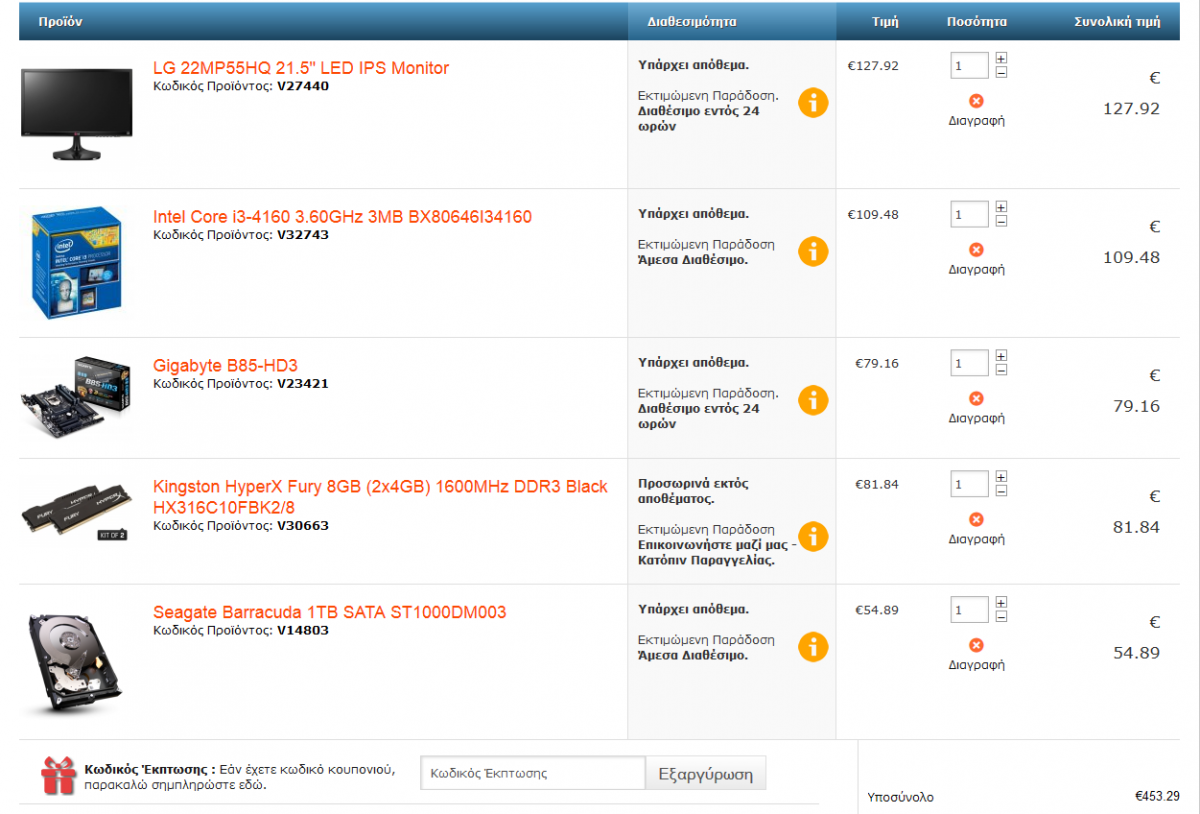
Task: Increase quantity of Gigabyte B85-HD3 with plus
Action: click(1001, 357)
